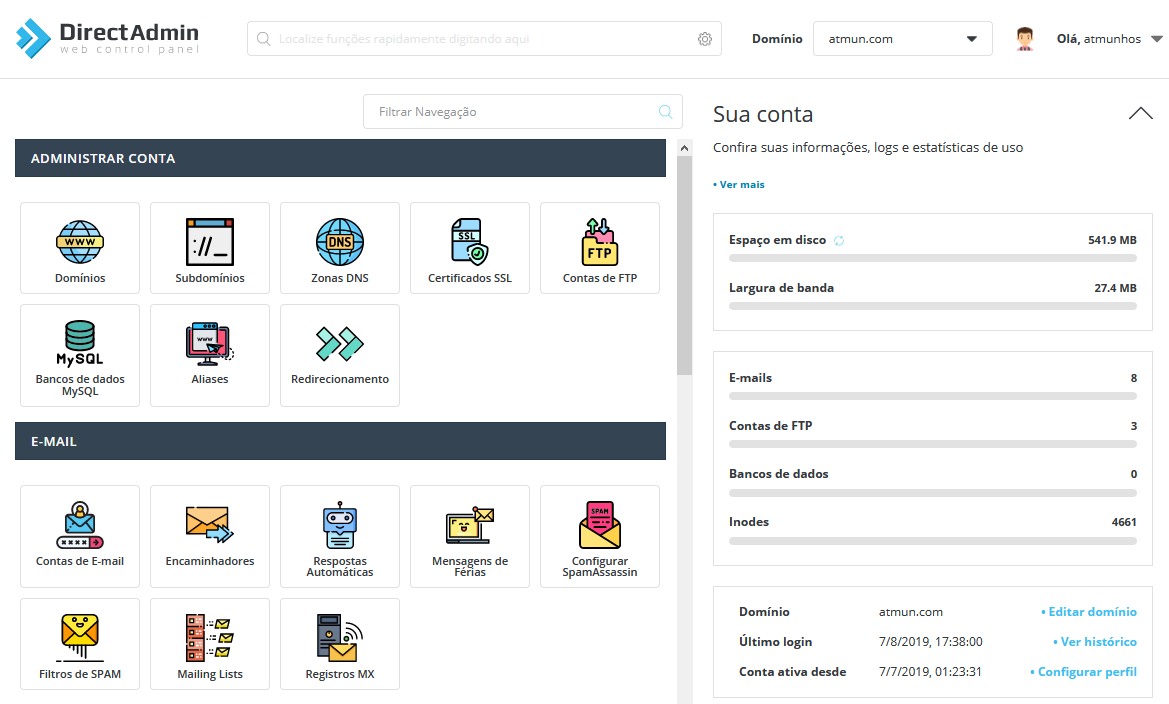Screen dimensions: 1169x704
Task: Click the 7/7/2019, 01:23:31 date
Action: [x=930, y=672]
